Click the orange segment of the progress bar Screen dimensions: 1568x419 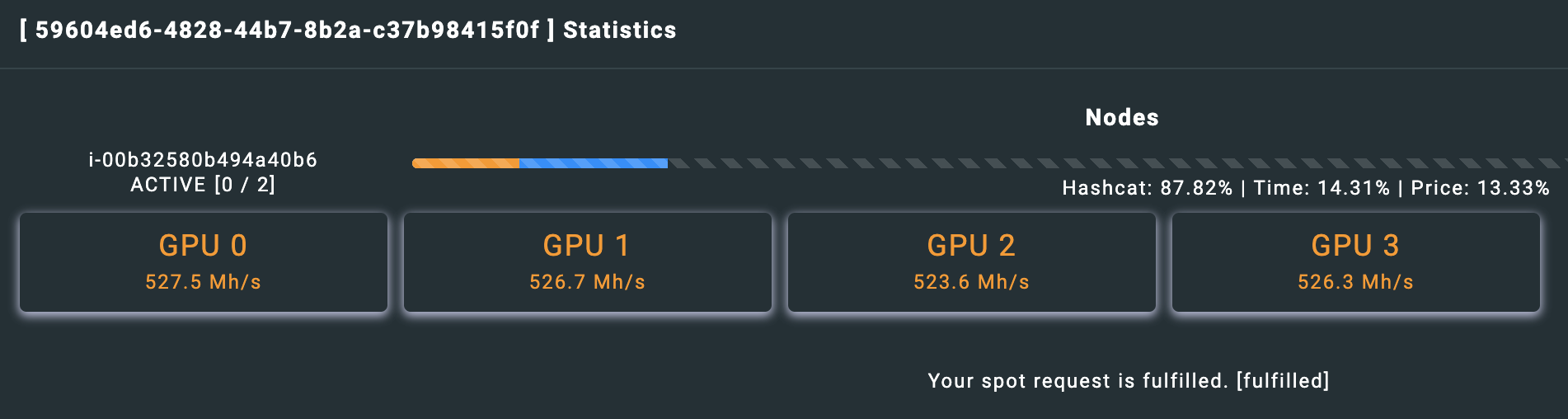(x=466, y=163)
